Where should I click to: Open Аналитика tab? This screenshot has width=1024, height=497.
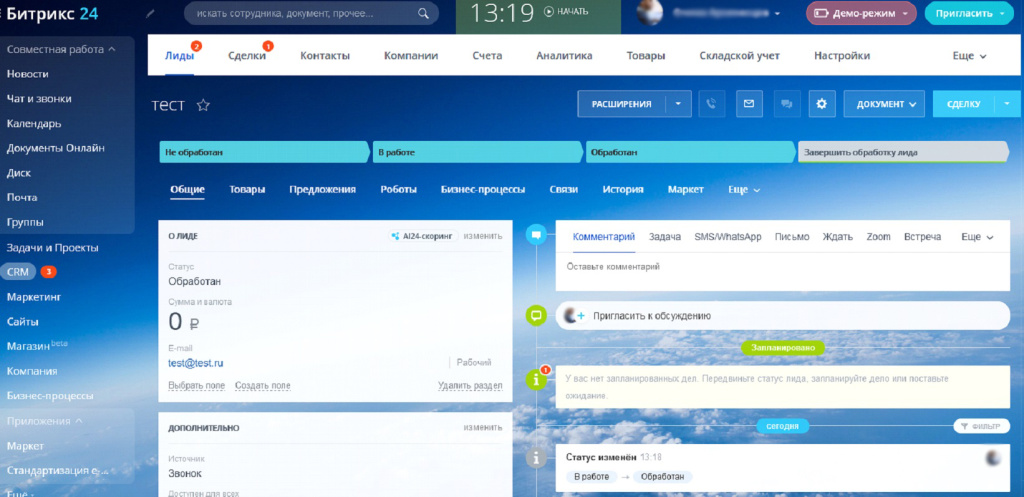pyautogui.click(x=564, y=56)
